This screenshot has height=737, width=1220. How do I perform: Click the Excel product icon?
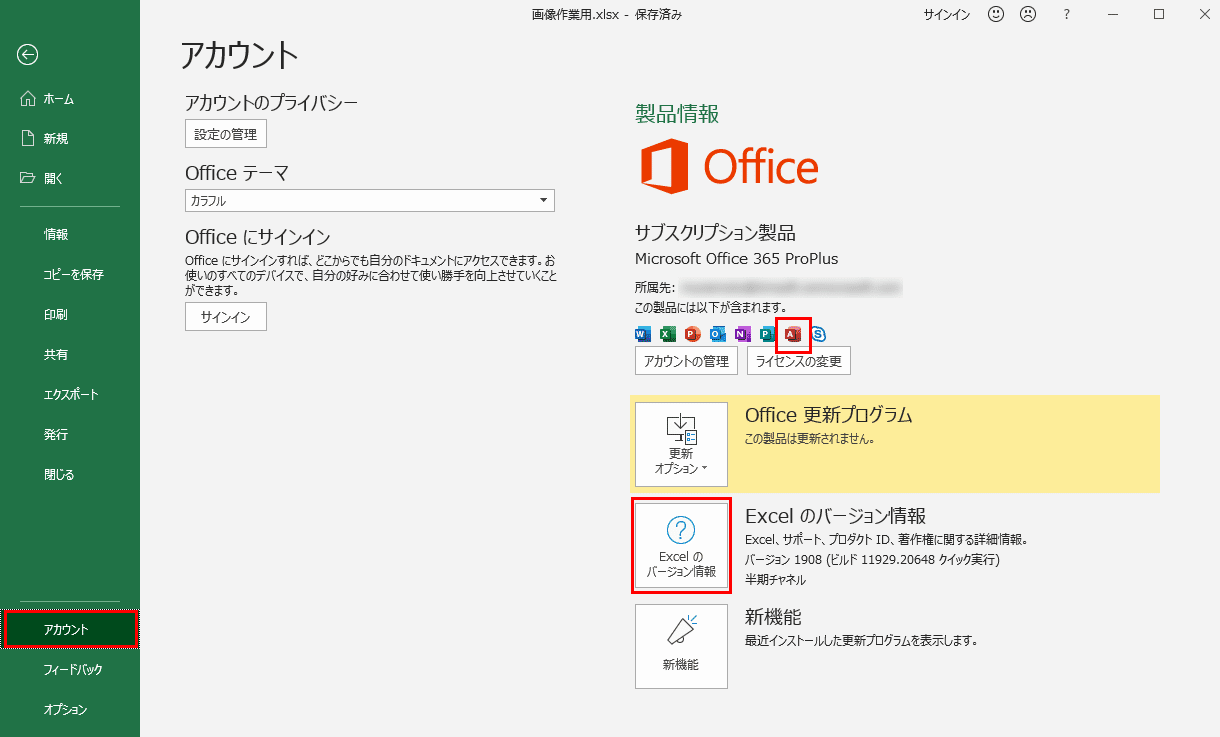pos(668,334)
